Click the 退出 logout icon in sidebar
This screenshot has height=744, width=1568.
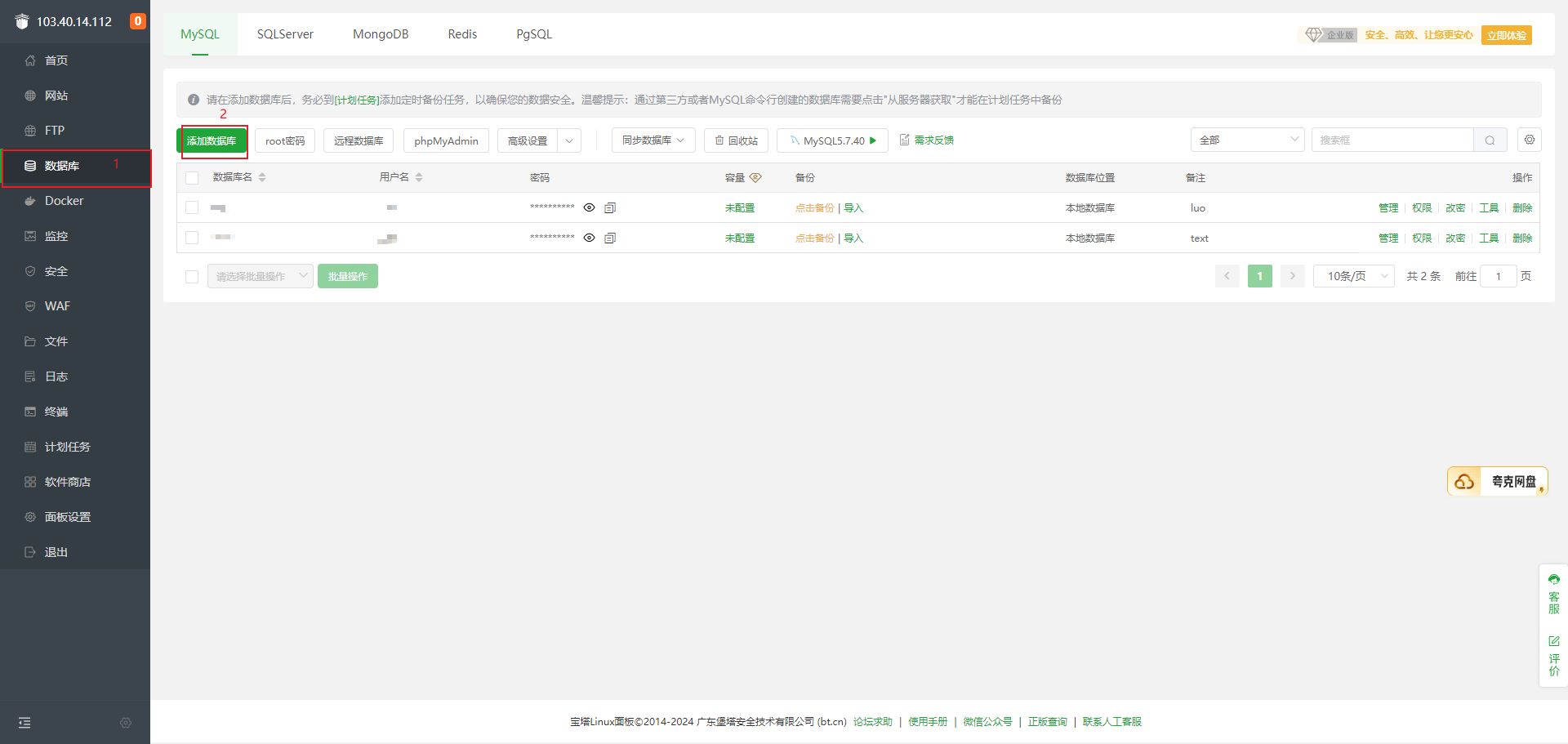30,552
